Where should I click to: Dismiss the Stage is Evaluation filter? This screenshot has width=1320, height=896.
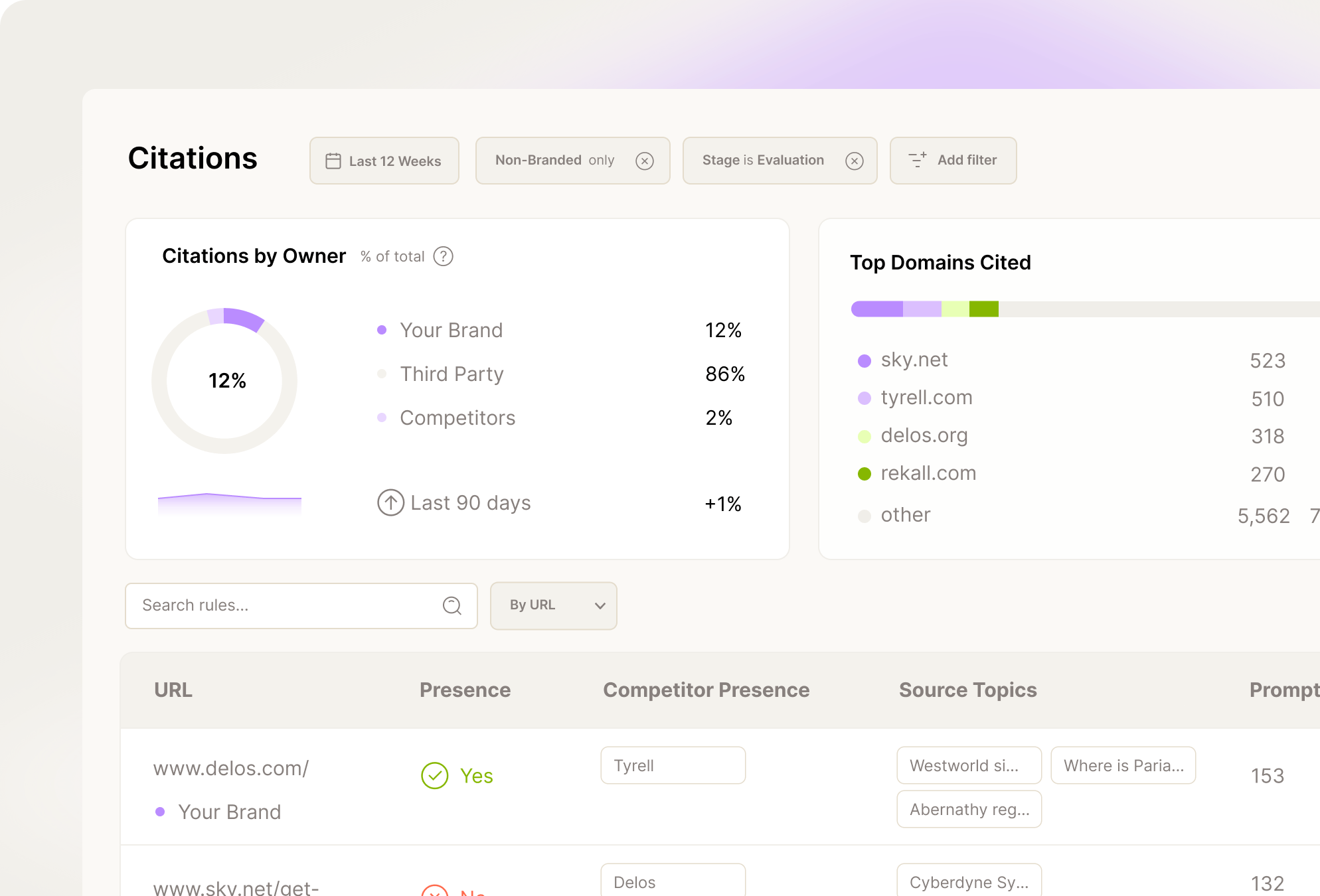point(855,161)
